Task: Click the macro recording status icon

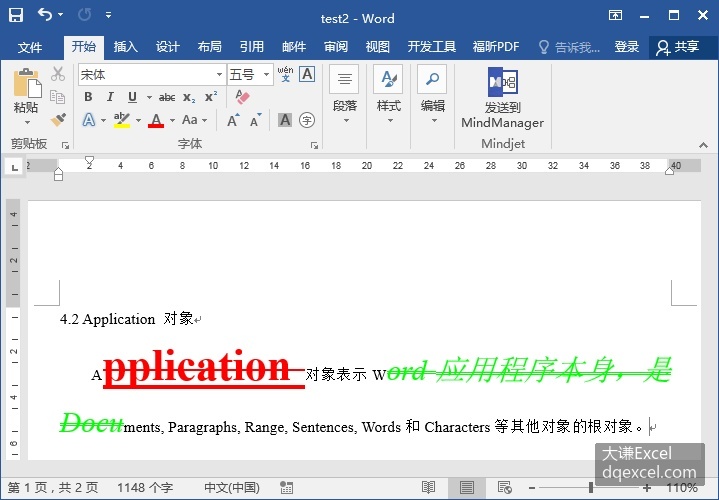Action: pos(287,488)
